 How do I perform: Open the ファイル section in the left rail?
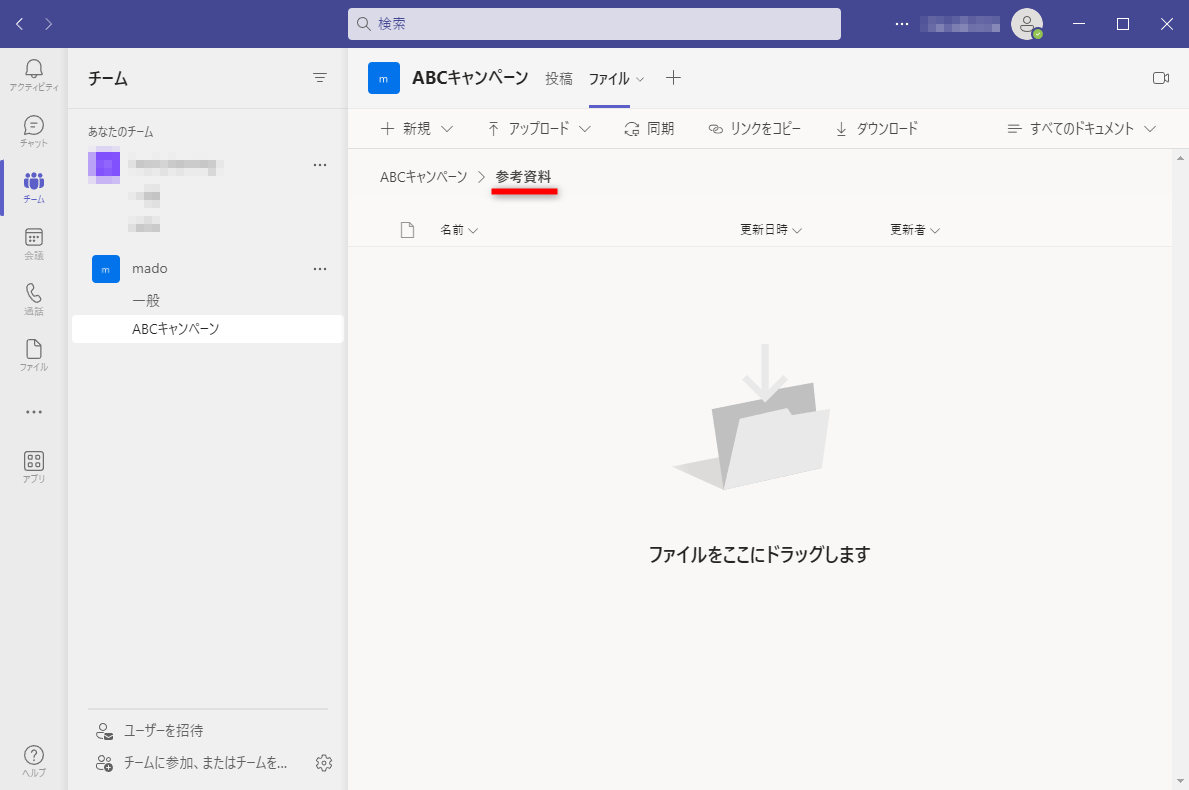(x=33, y=353)
